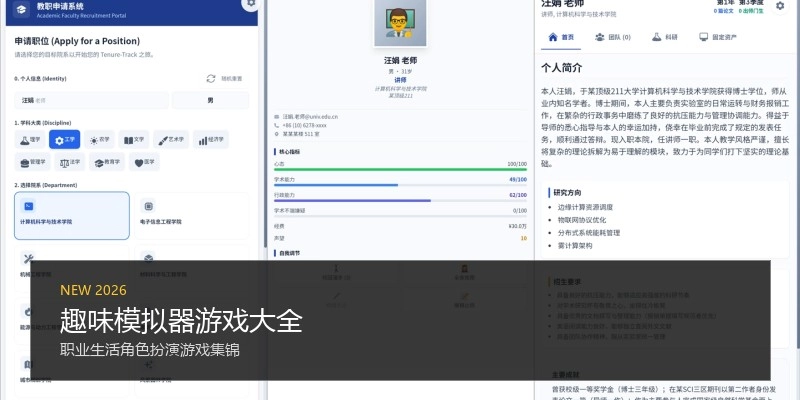Open the 科研 tab
This screenshot has width=800, height=400.
pos(665,37)
